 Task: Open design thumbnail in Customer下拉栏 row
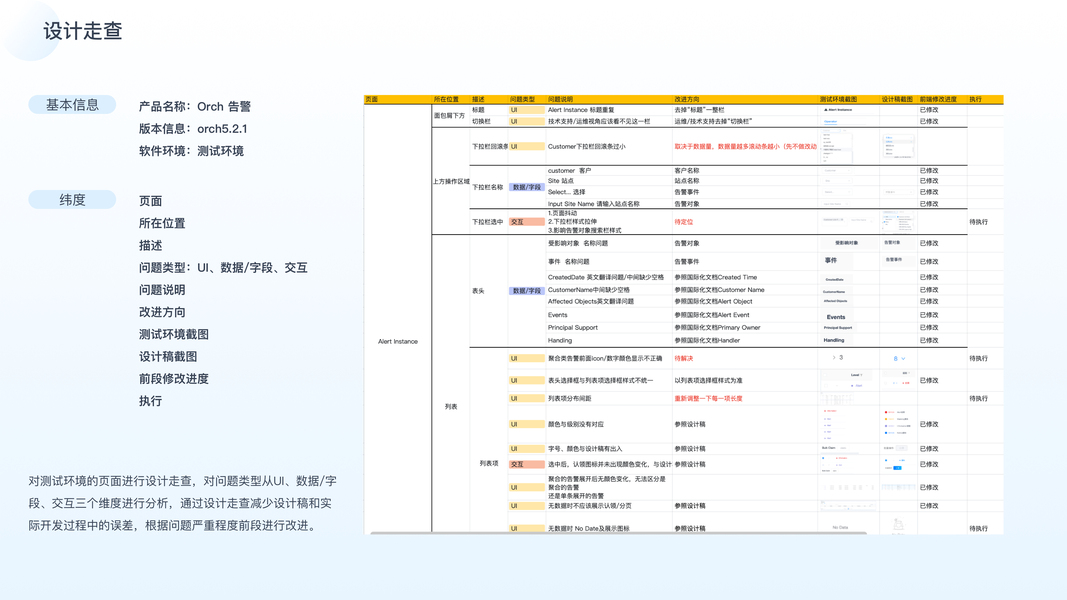[898, 146]
